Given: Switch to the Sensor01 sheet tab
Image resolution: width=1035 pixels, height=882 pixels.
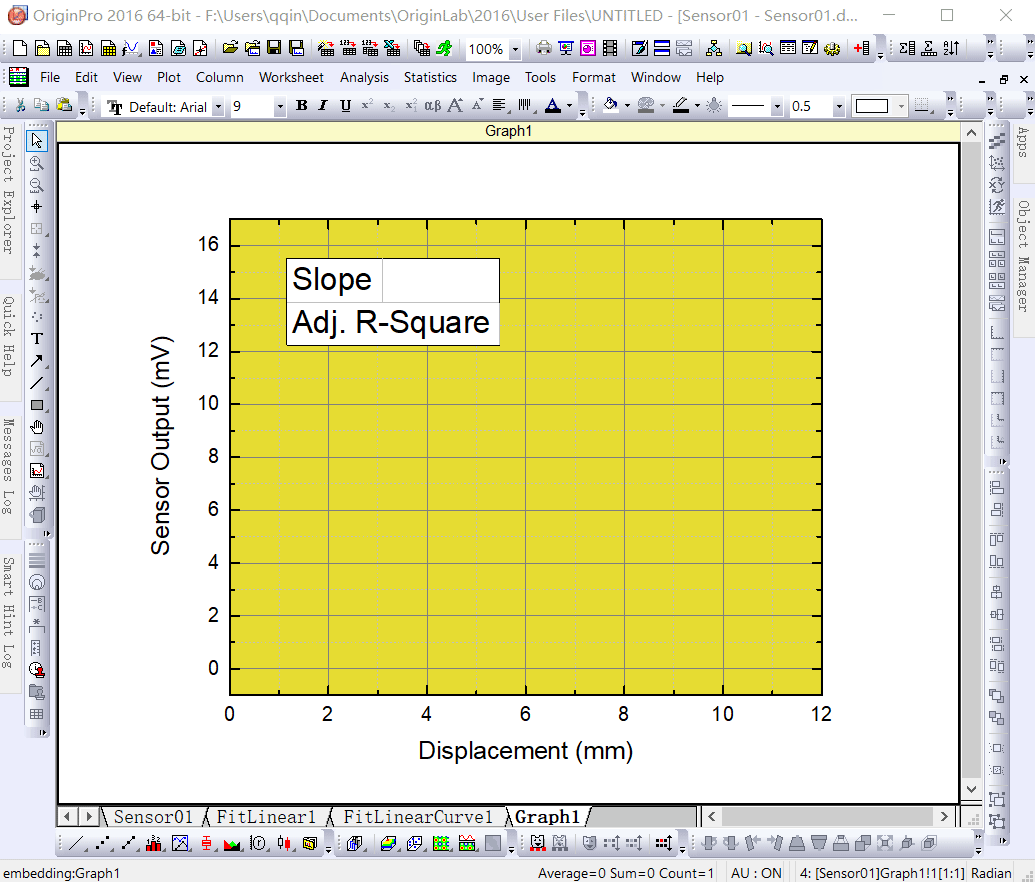Looking at the screenshot, I should [x=153, y=817].
